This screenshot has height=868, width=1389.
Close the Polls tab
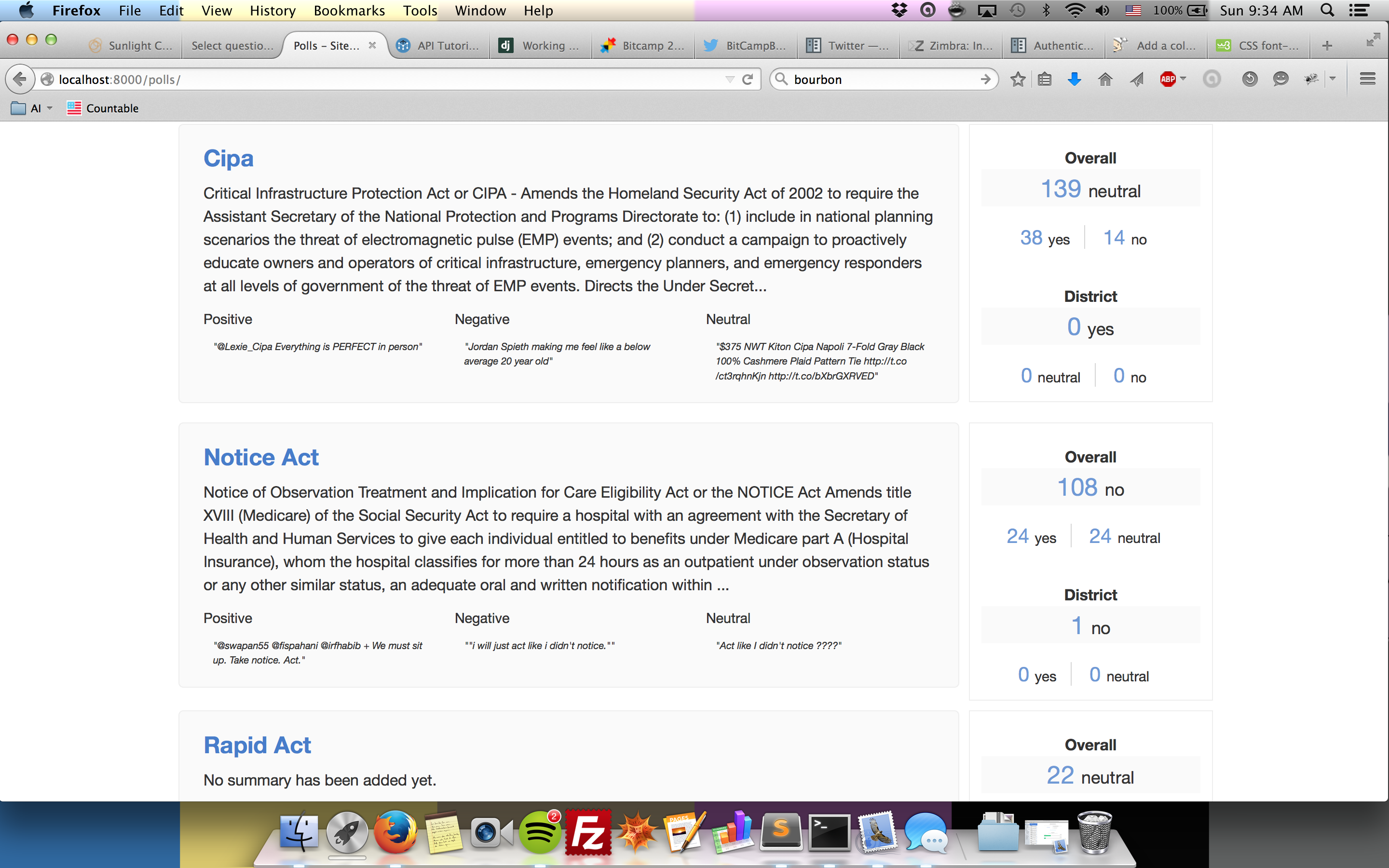click(372, 45)
